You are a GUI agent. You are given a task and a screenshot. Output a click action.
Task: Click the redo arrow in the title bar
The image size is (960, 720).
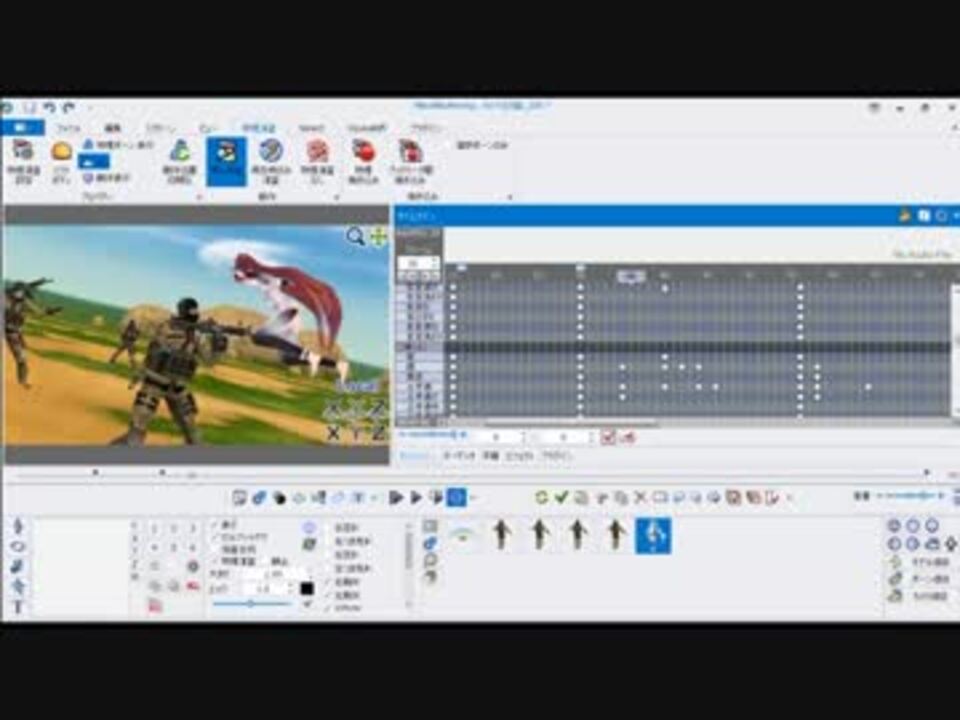tap(69, 108)
